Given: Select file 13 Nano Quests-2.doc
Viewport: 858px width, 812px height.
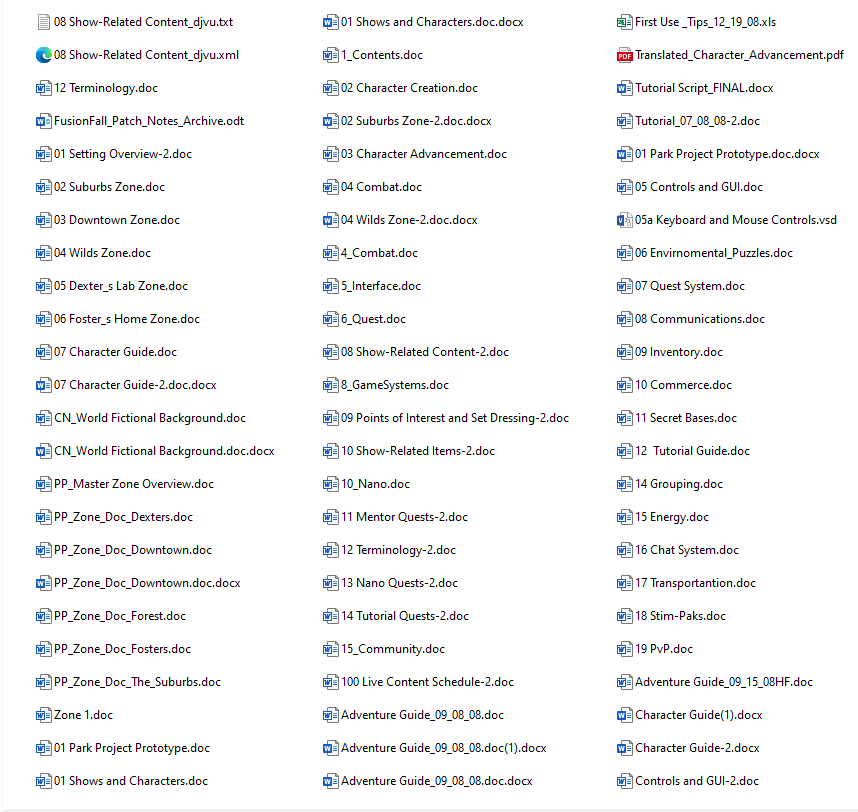Looking at the screenshot, I should (390, 583).
